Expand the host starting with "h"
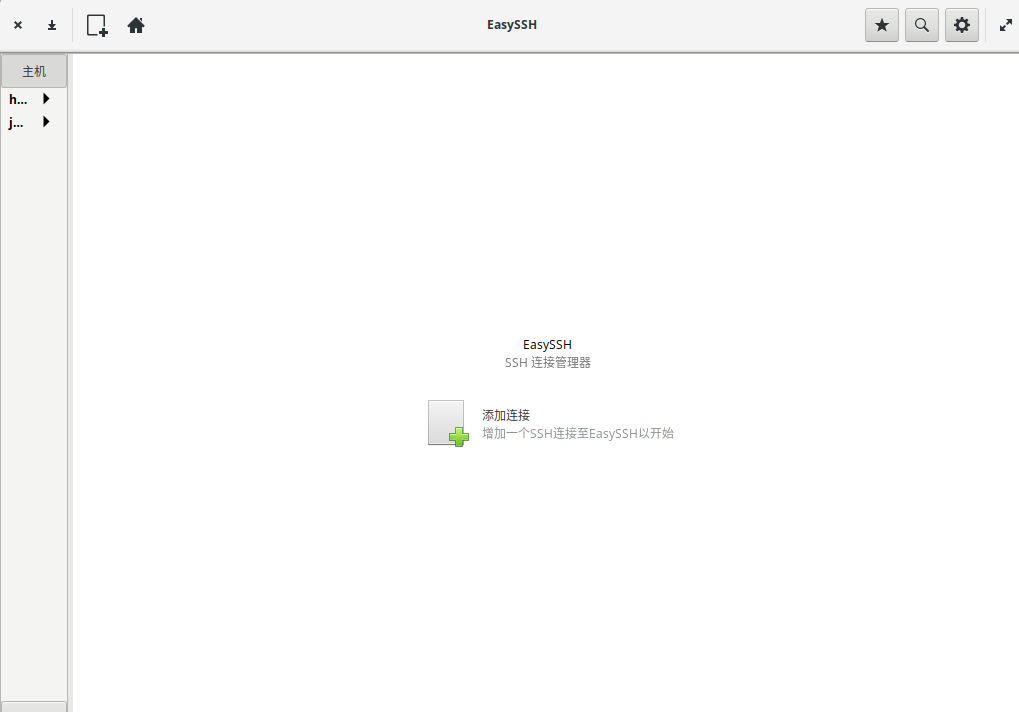The image size is (1019, 712). (x=46, y=99)
